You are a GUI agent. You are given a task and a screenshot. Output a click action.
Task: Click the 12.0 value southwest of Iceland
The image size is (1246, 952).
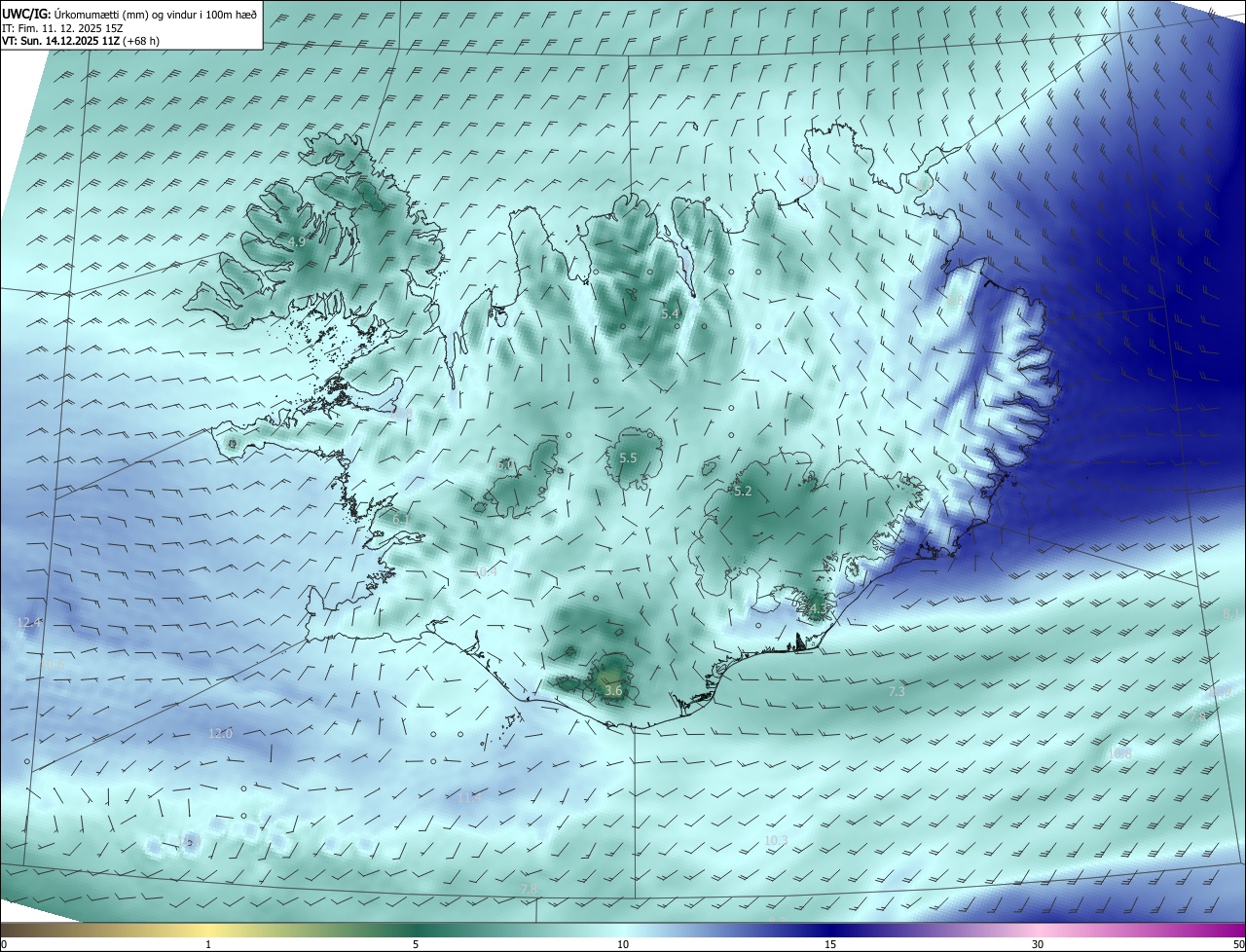221,733
